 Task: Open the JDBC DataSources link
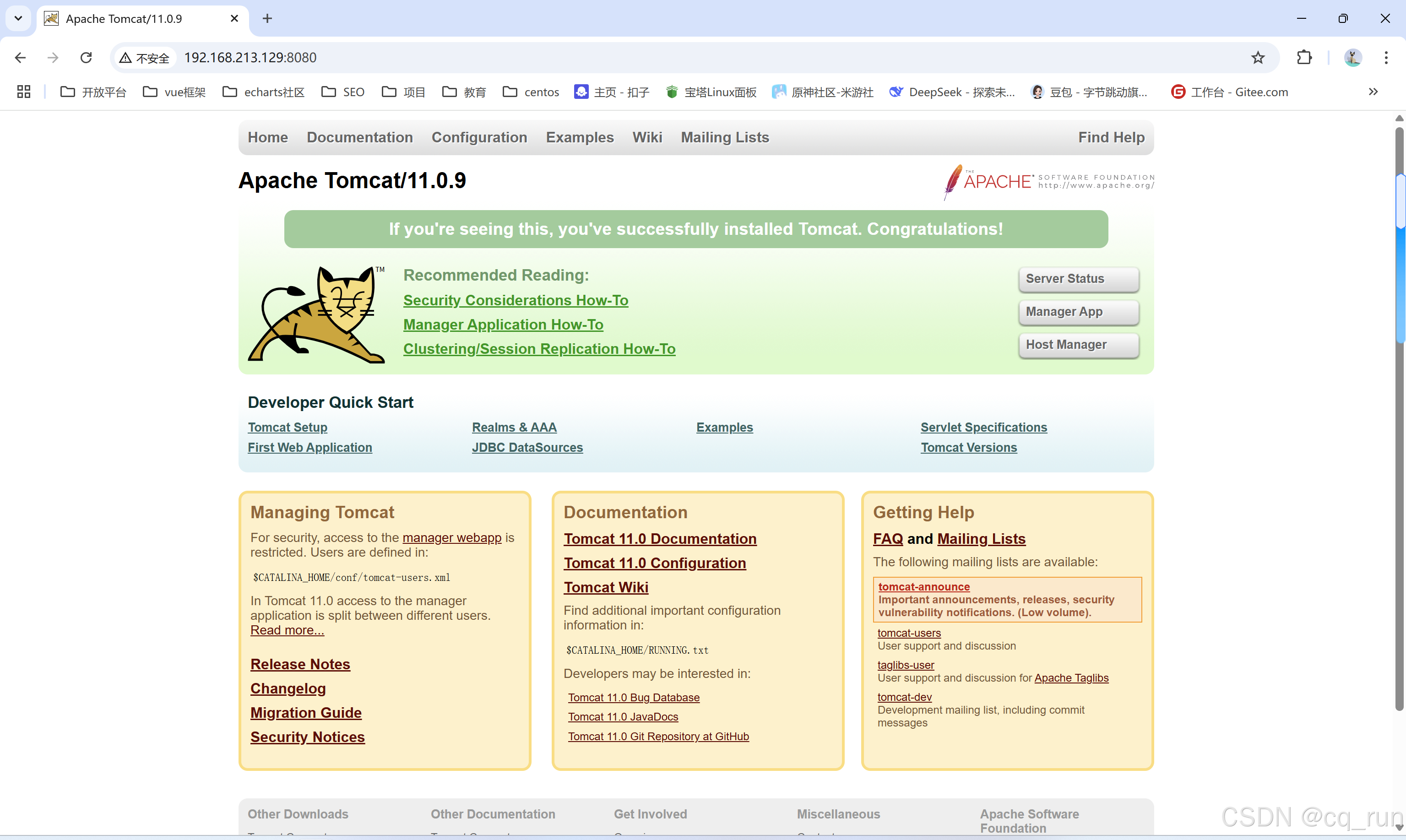(x=527, y=447)
